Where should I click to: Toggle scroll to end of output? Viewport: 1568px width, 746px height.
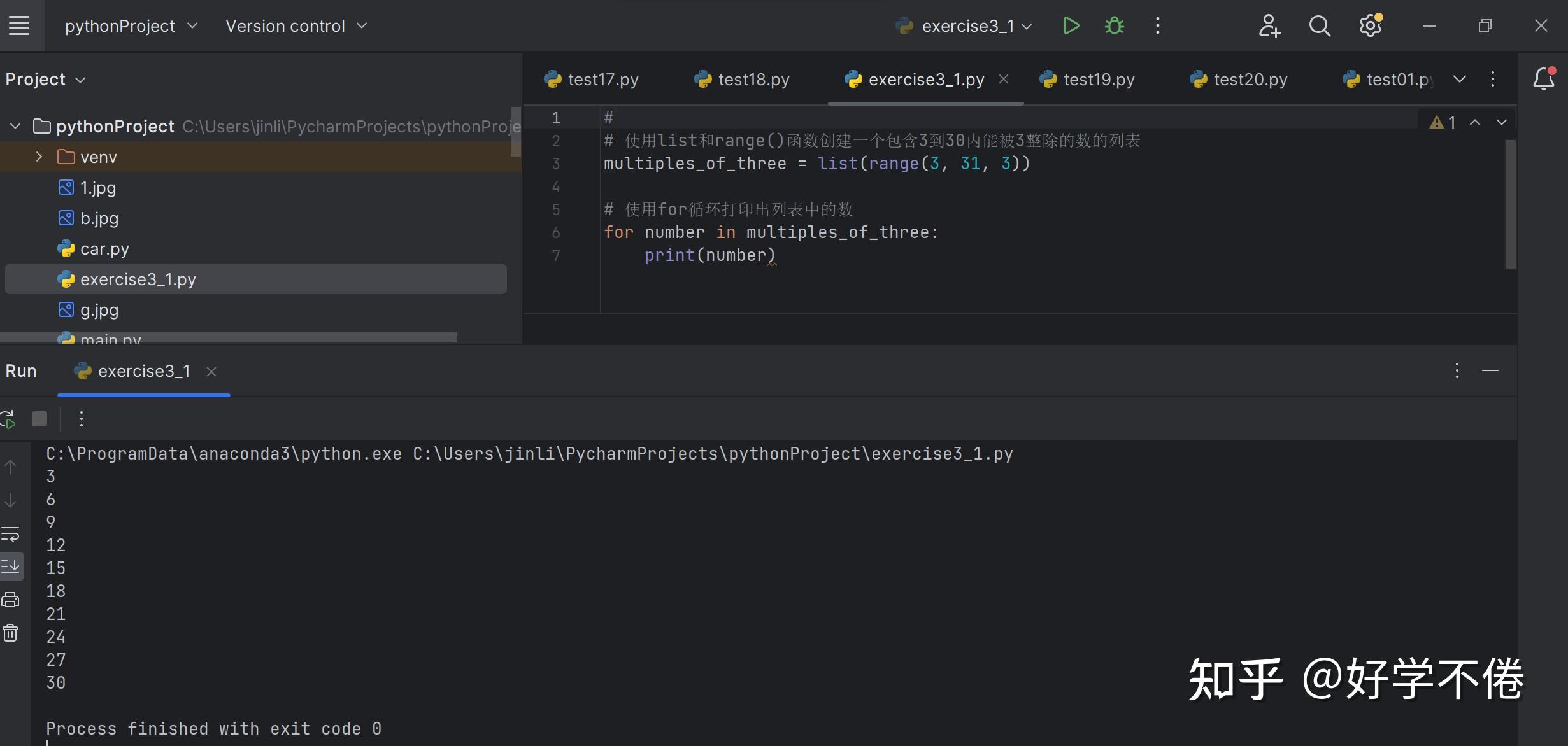[11, 566]
